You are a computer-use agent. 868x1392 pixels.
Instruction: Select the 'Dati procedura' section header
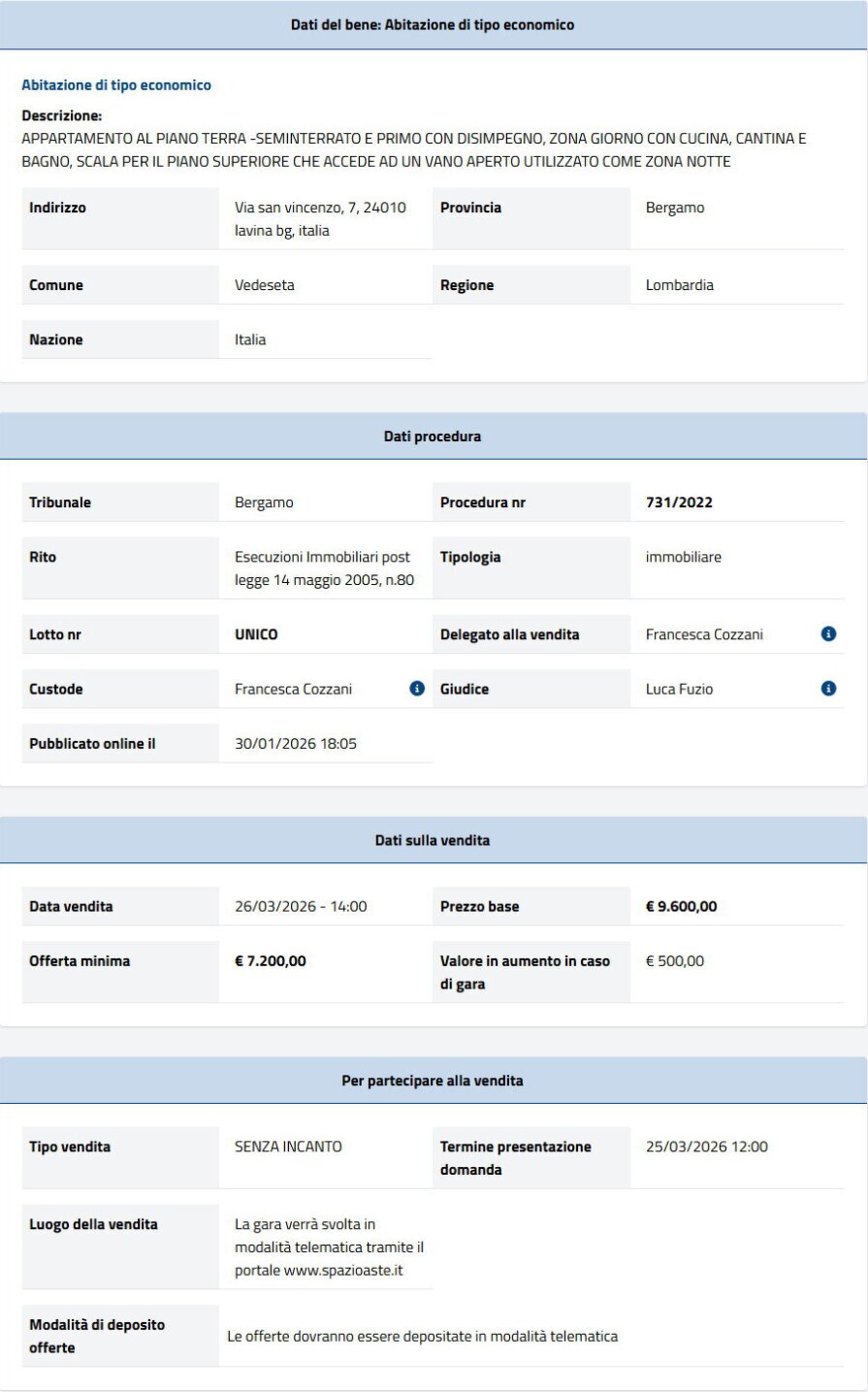433,437
